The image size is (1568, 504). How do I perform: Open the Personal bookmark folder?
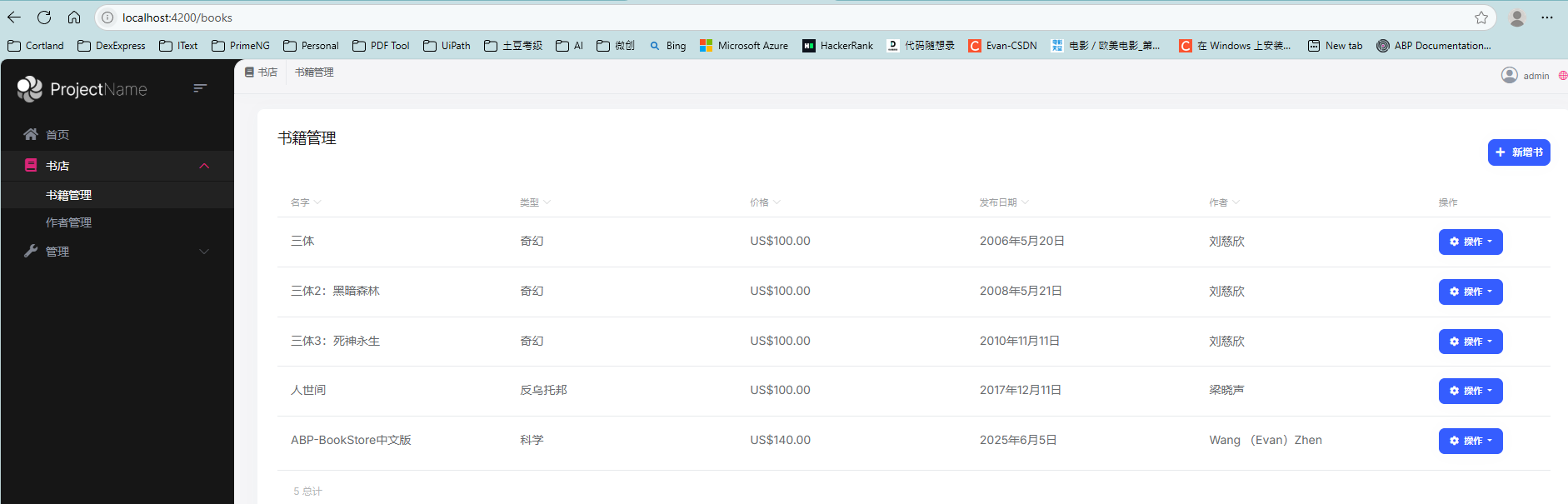tap(311, 46)
